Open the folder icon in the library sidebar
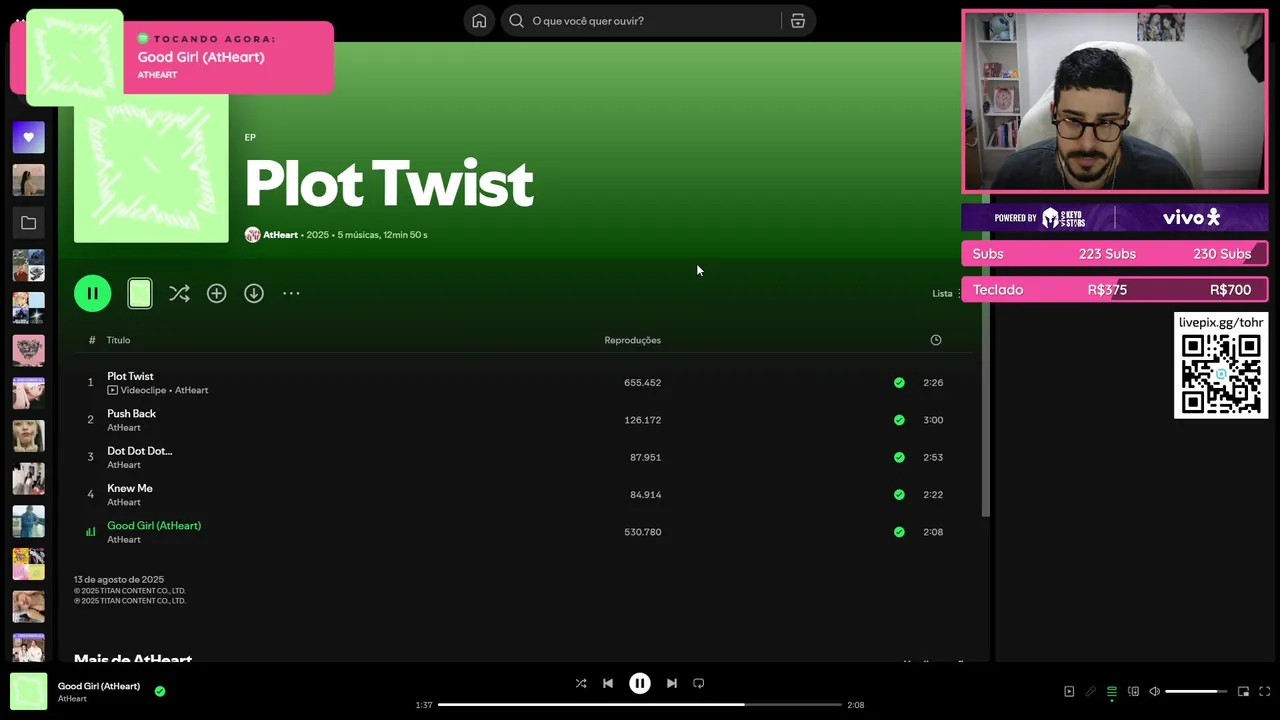Viewport: 1280px width, 720px height. 28,223
